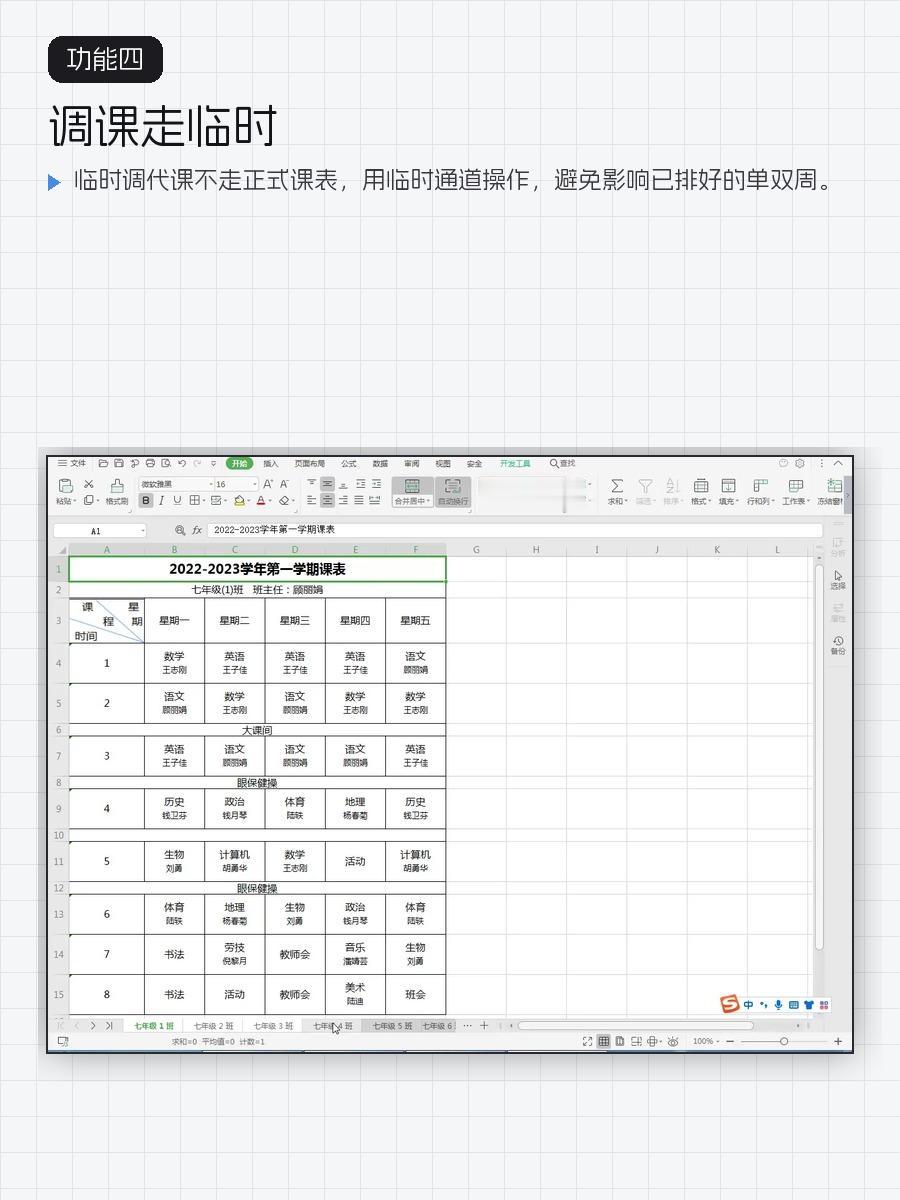This screenshot has width=900, height=1200.
Task: Click the Cut scissors icon
Action: [x=89, y=483]
